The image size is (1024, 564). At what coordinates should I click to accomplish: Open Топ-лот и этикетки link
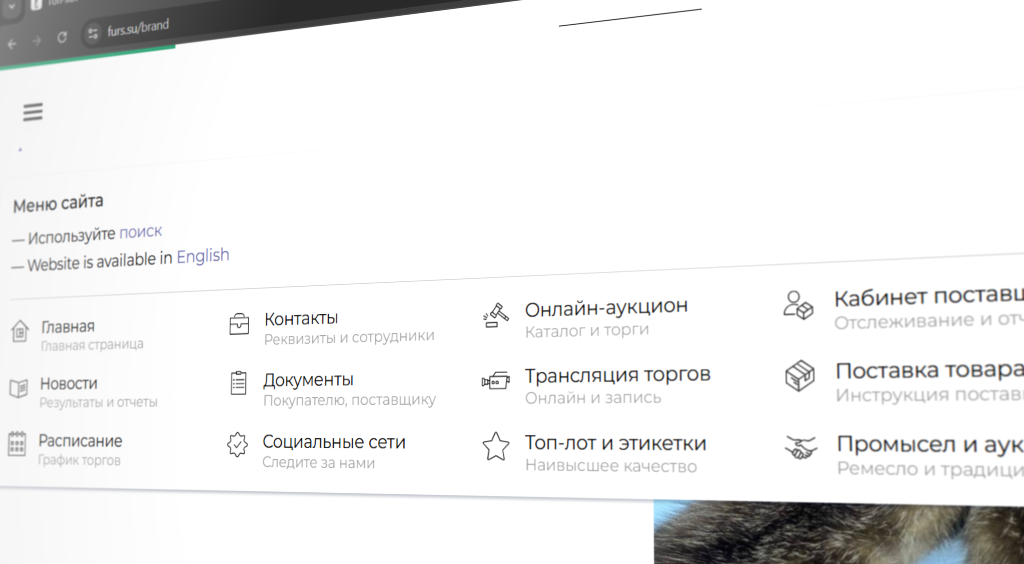[615, 443]
